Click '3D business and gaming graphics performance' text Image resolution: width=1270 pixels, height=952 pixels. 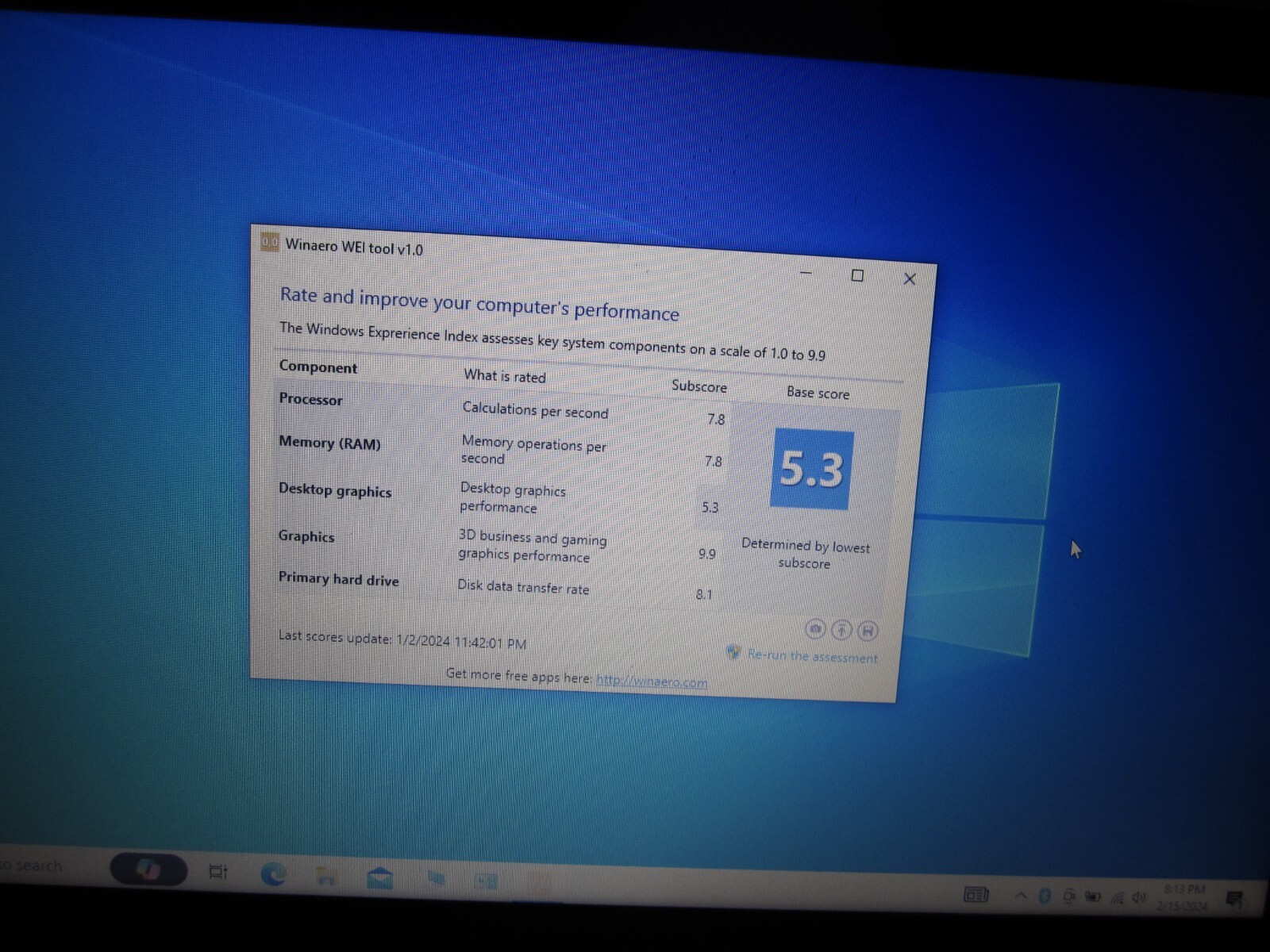(532, 546)
